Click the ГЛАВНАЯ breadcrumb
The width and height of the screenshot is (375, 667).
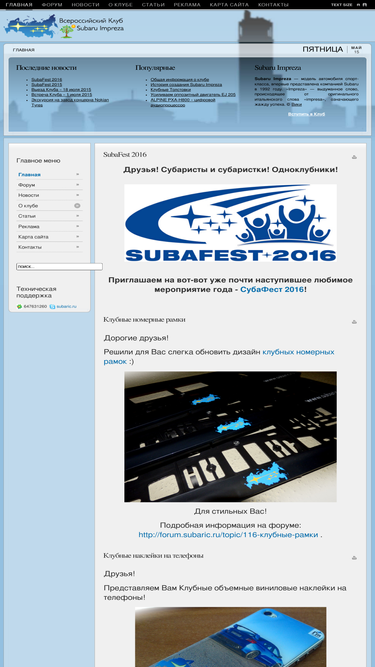click(x=23, y=50)
